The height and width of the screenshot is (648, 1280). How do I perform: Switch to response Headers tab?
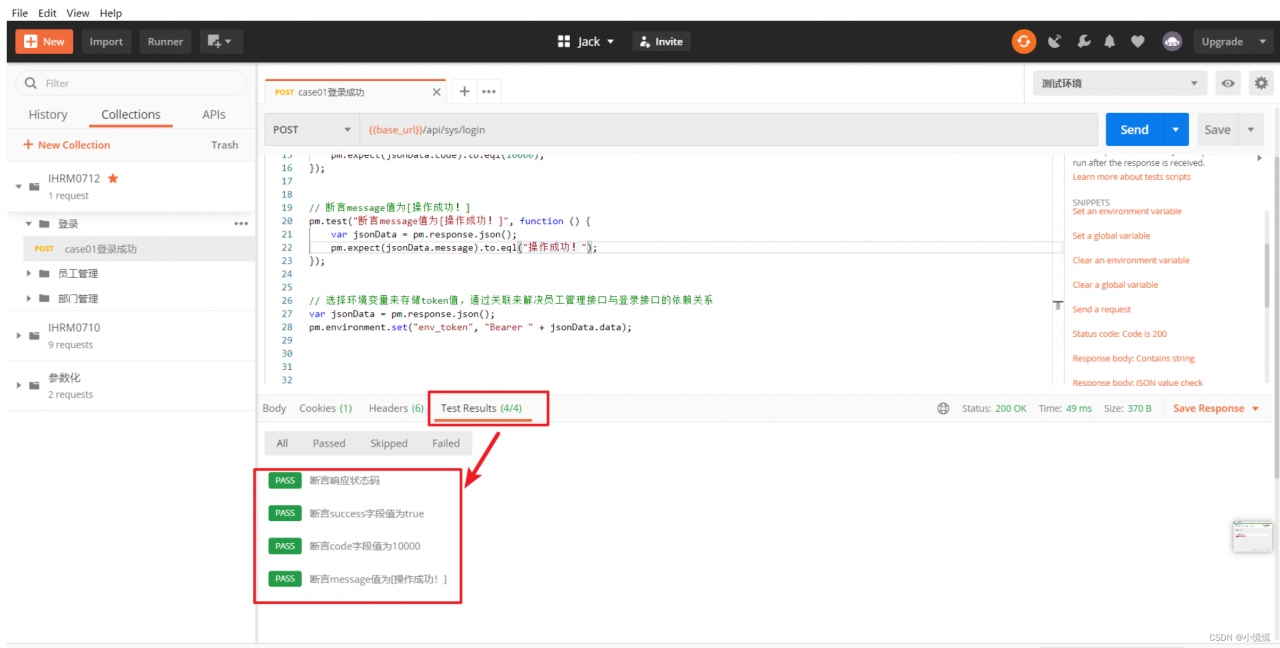click(396, 408)
